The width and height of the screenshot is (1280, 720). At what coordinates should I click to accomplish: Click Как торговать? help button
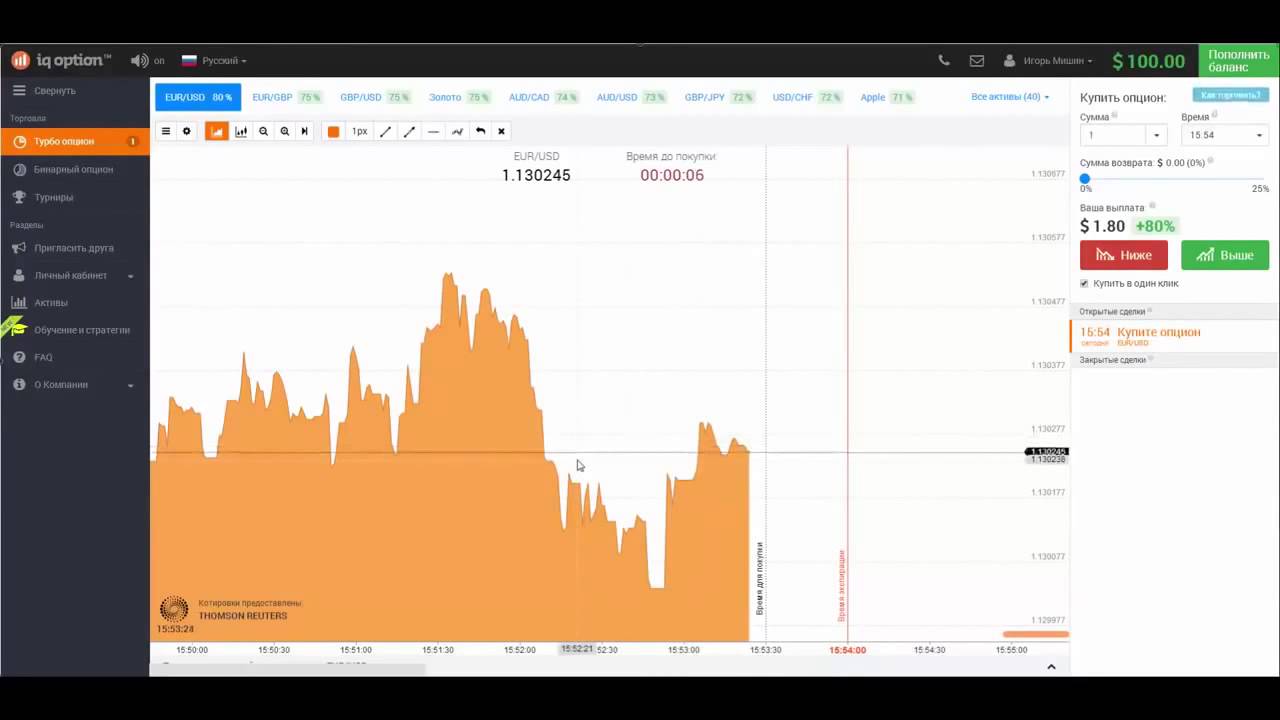tap(1230, 95)
